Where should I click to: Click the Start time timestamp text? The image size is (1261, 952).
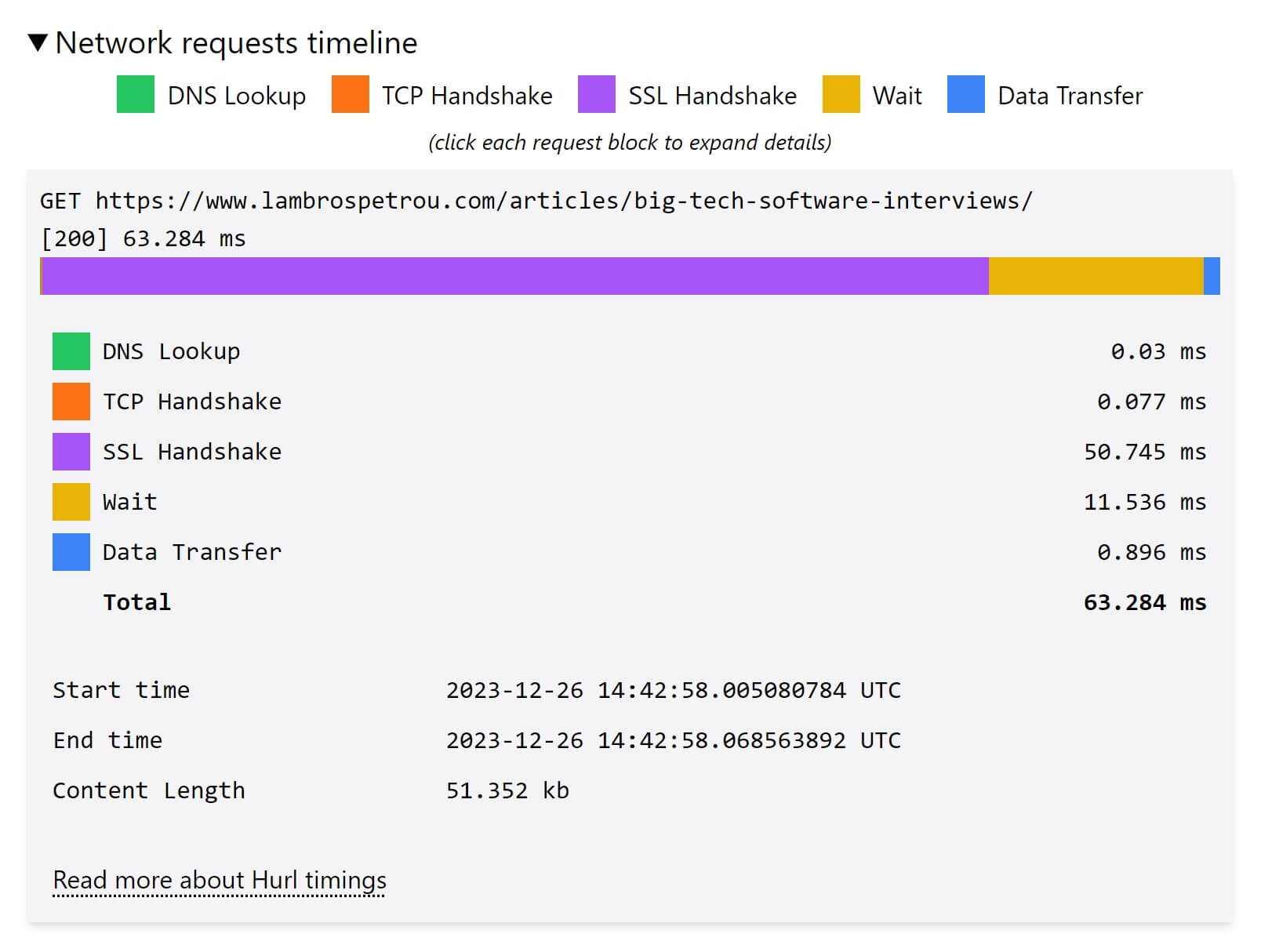[673, 690]
